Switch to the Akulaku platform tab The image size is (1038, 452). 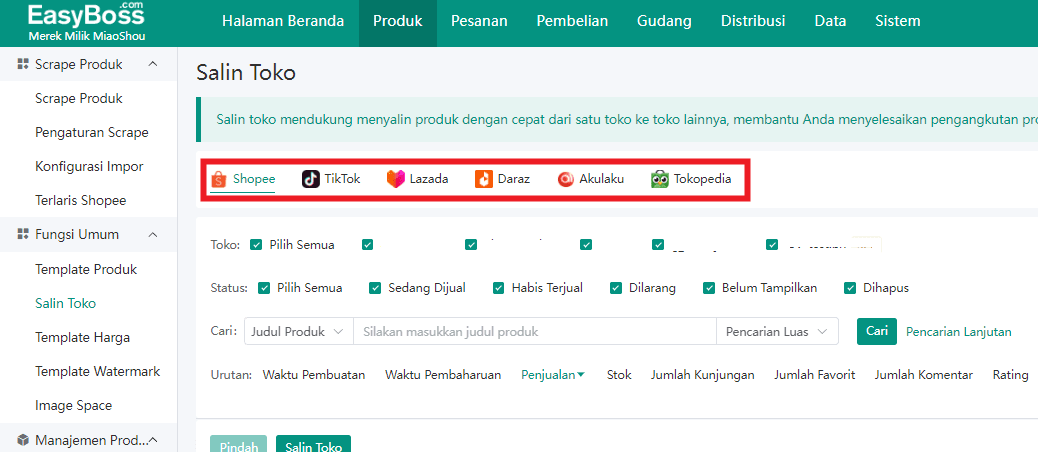(x=591, y=179)
